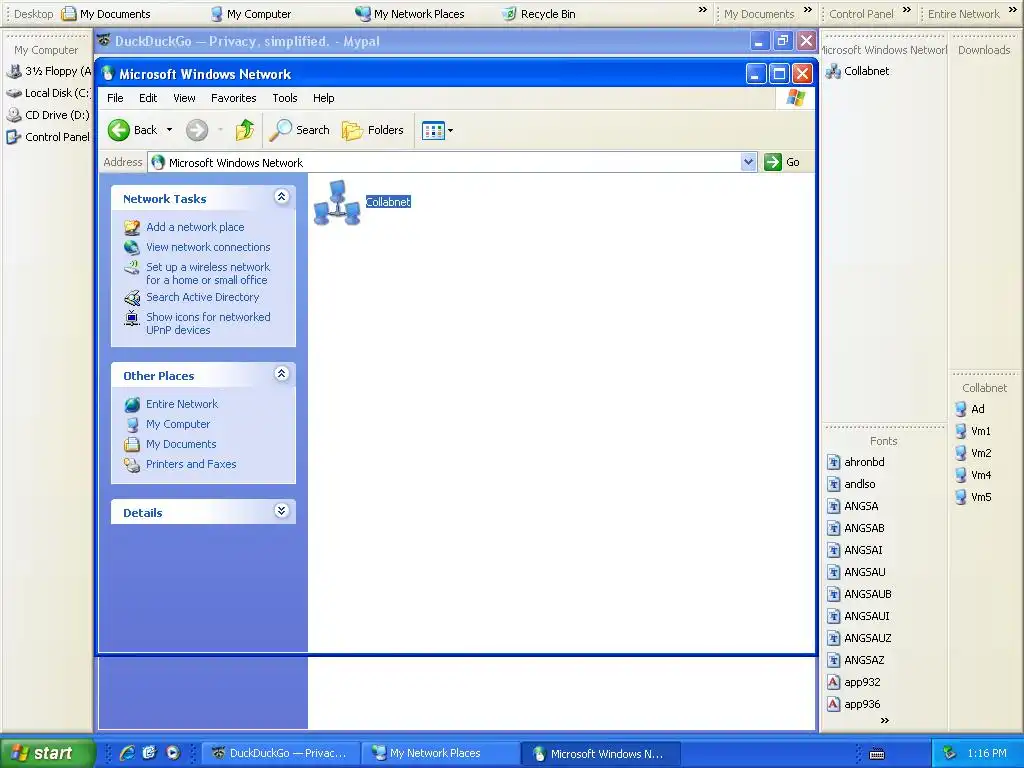This screenshot has width=1024, height=768.
Task: Open Vm4 computer in Collabnet toolbar
Action: [973, 475]
